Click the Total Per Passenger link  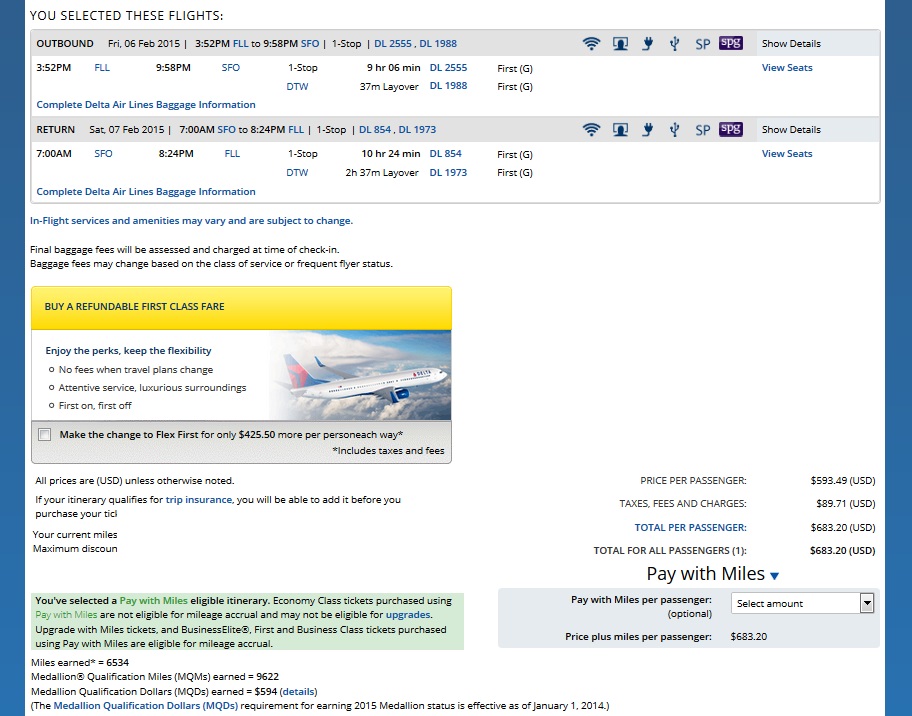point(690,527)
